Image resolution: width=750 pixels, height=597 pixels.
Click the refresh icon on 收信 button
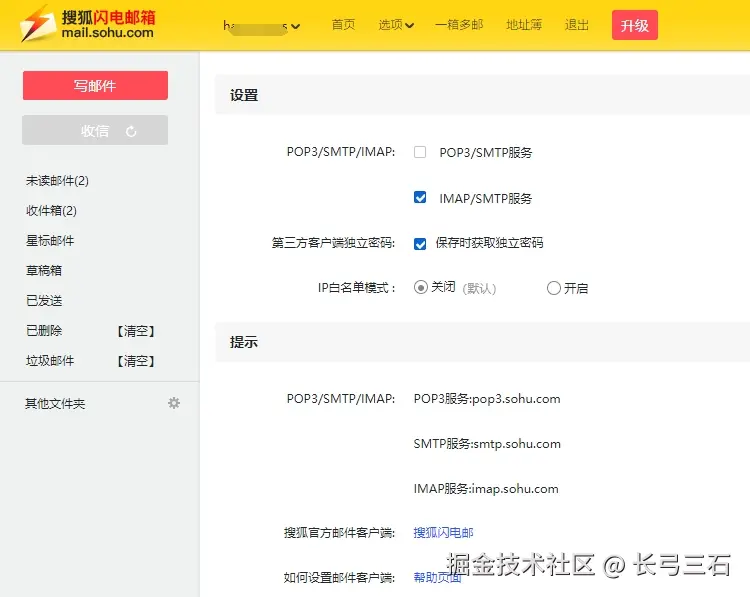coord(131,131)
